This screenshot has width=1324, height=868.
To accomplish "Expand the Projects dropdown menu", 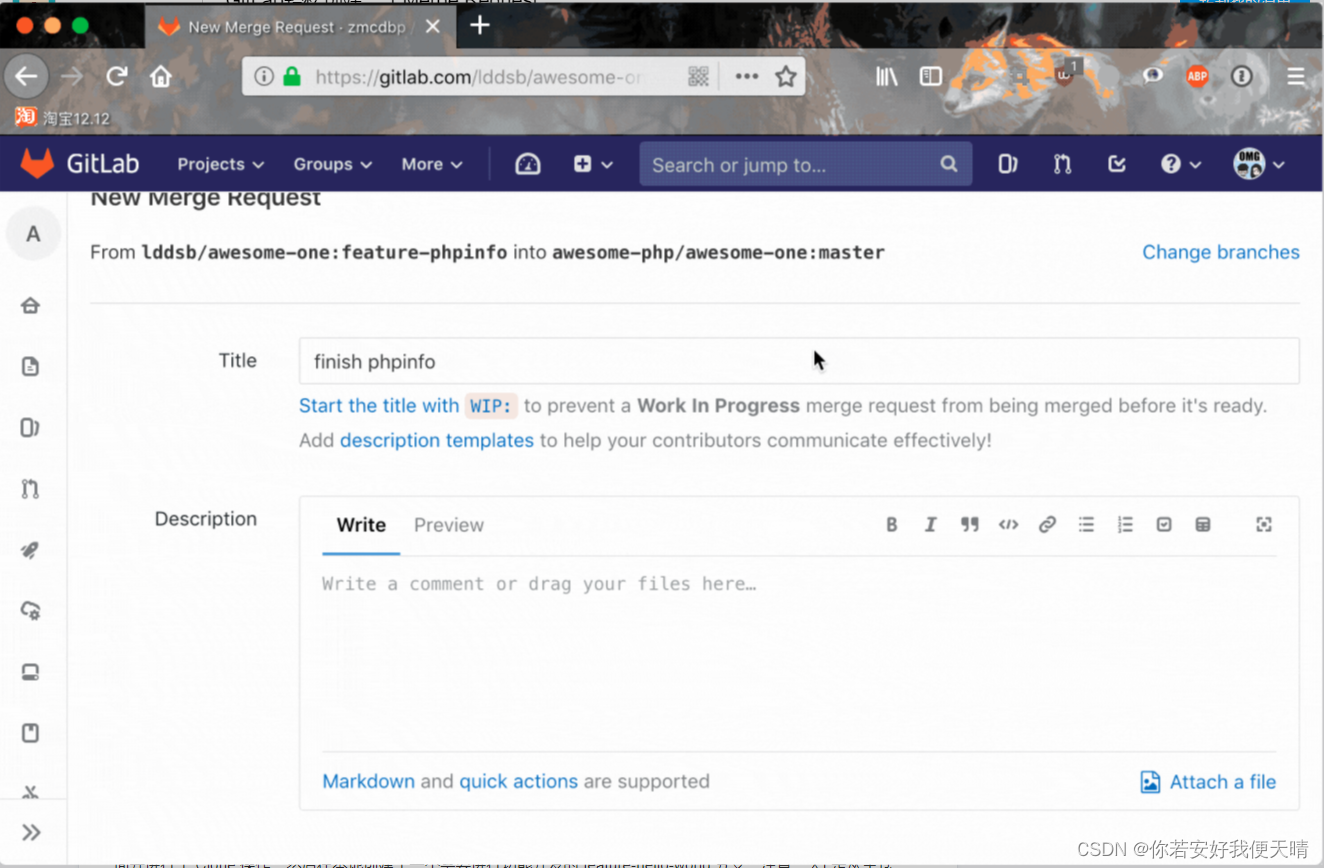I will tap(219, 163).
